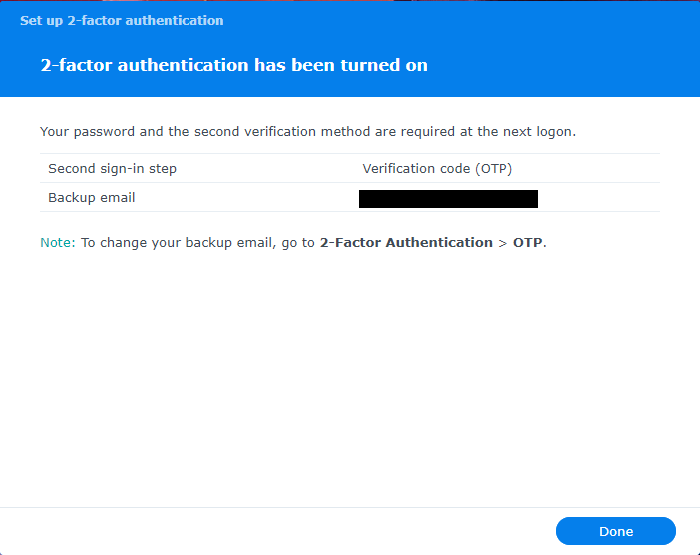The width and height of the screenshot is (700, 555).
Task: Click the redacted backup email value
Action: [x=448, y=198]
